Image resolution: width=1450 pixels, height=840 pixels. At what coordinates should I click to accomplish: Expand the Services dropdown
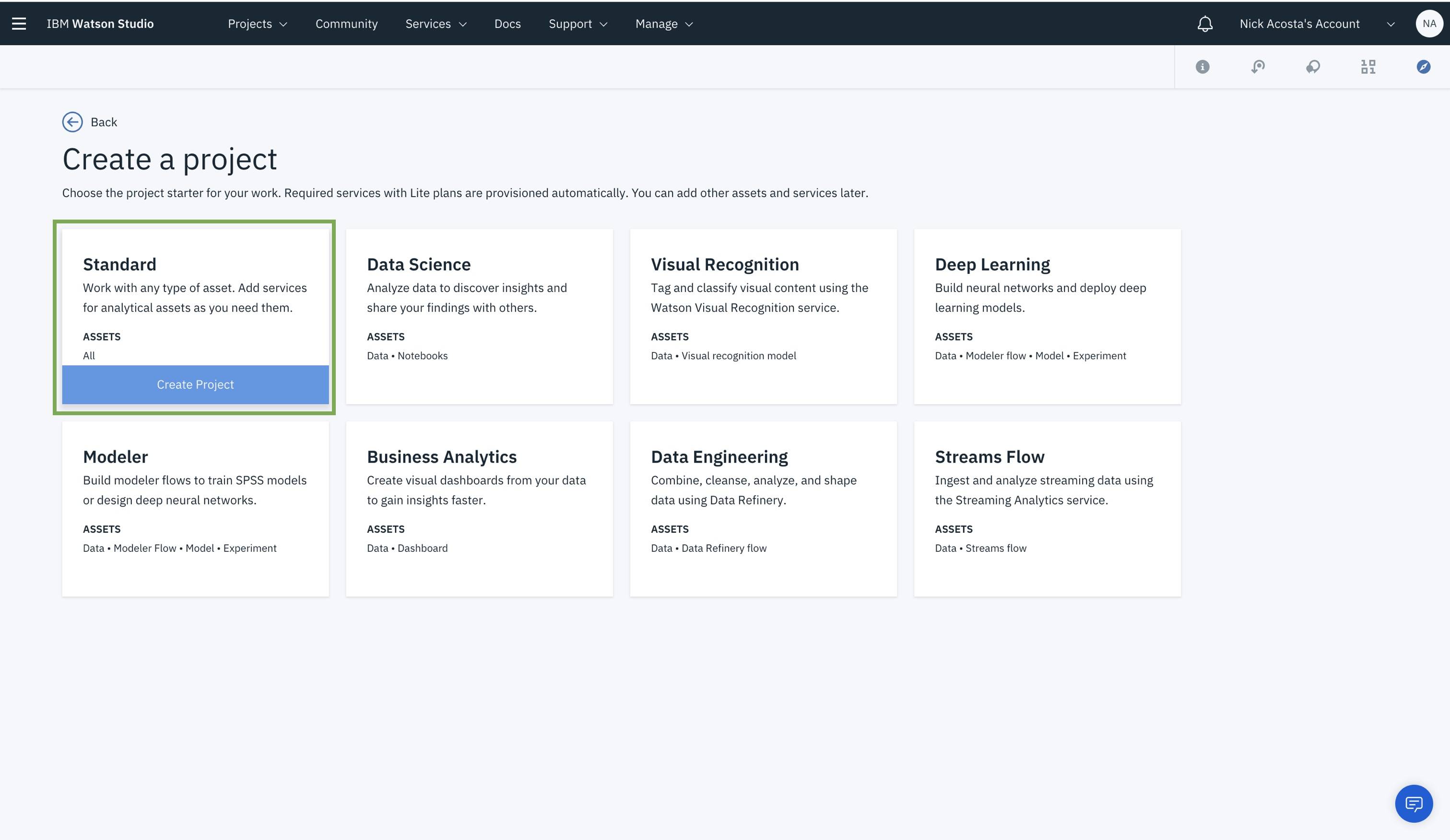436,23
